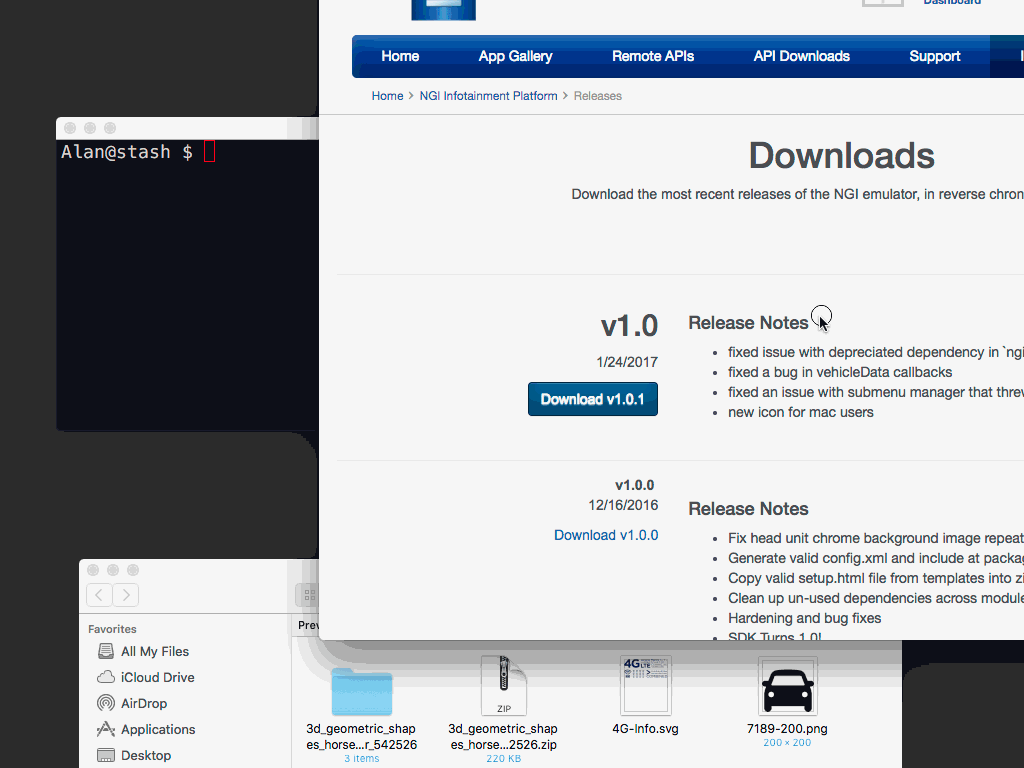The height and width of the screenshot is (768, 1024).
Task: Click the v1.0 version heading
Action: click(x=629, y=325)
